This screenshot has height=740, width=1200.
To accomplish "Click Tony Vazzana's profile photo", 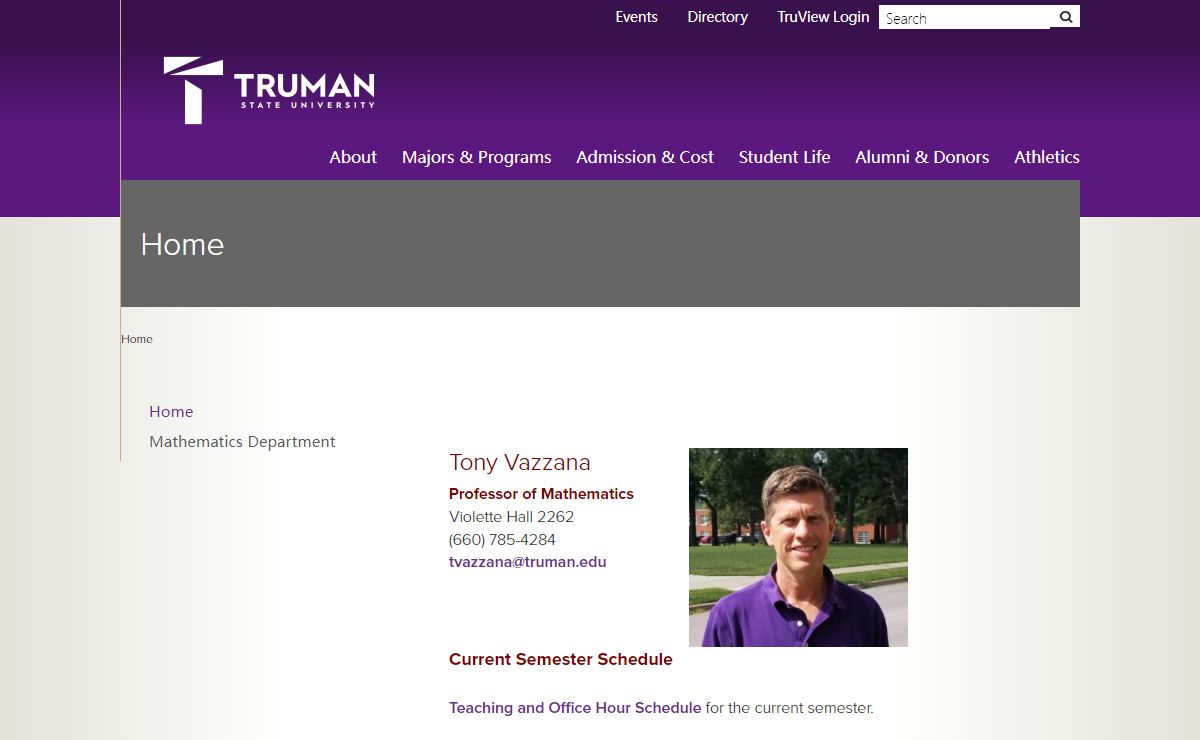I will click(798, 547).
